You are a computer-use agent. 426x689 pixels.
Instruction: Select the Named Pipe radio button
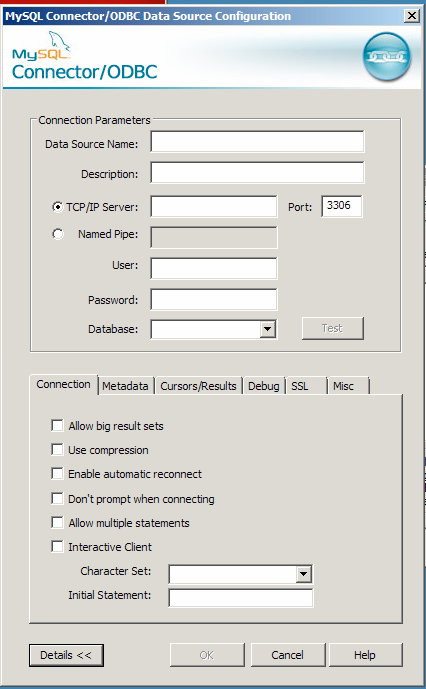pos(58,234)
